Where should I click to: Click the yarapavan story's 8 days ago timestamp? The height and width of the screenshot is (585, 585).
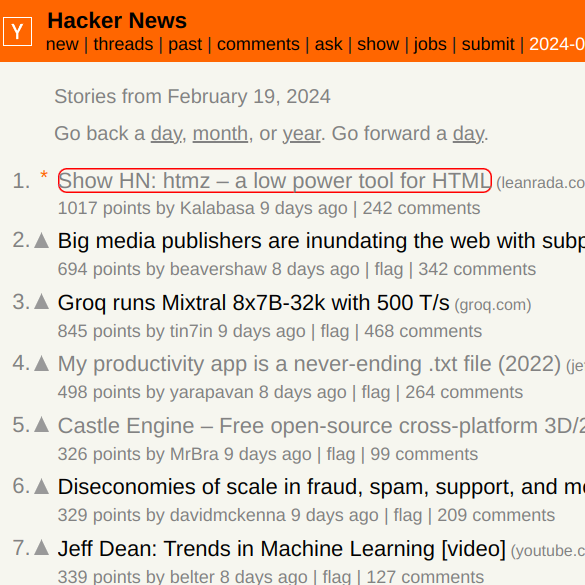pos(303,392)
